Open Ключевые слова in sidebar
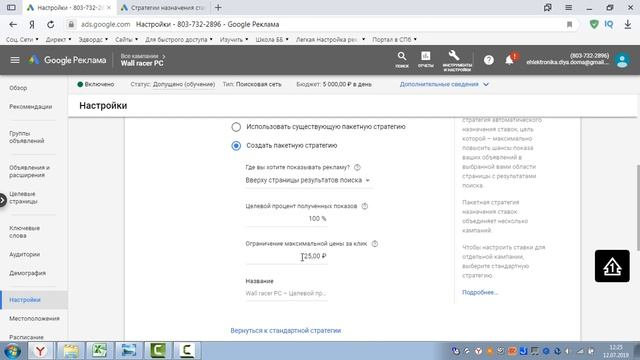 pos(24,232)
